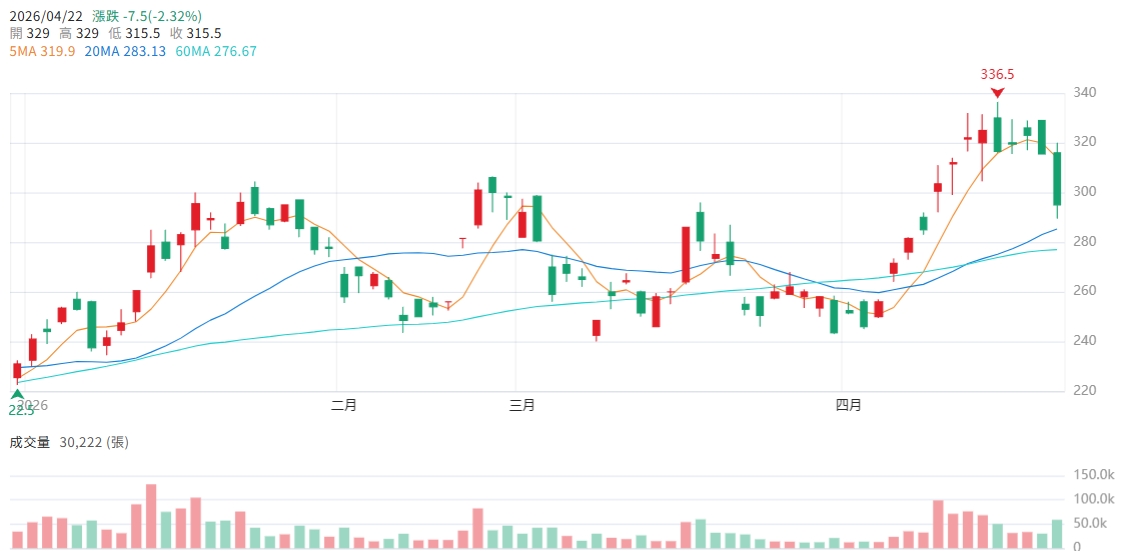Select the 三月 time axis label
The width and height of the screenshot is (1125, 551).
pyautogui.click(x=521, y=406)
